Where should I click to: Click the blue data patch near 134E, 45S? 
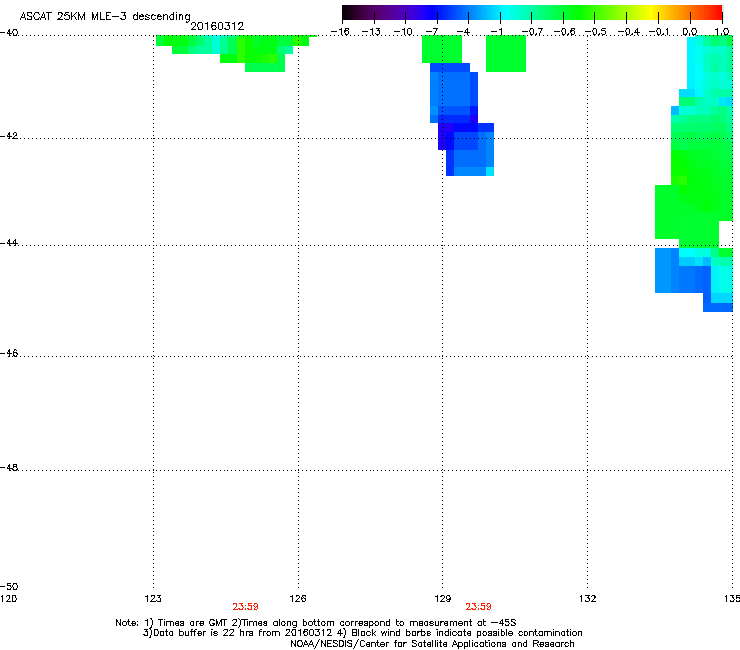point(684,279)
